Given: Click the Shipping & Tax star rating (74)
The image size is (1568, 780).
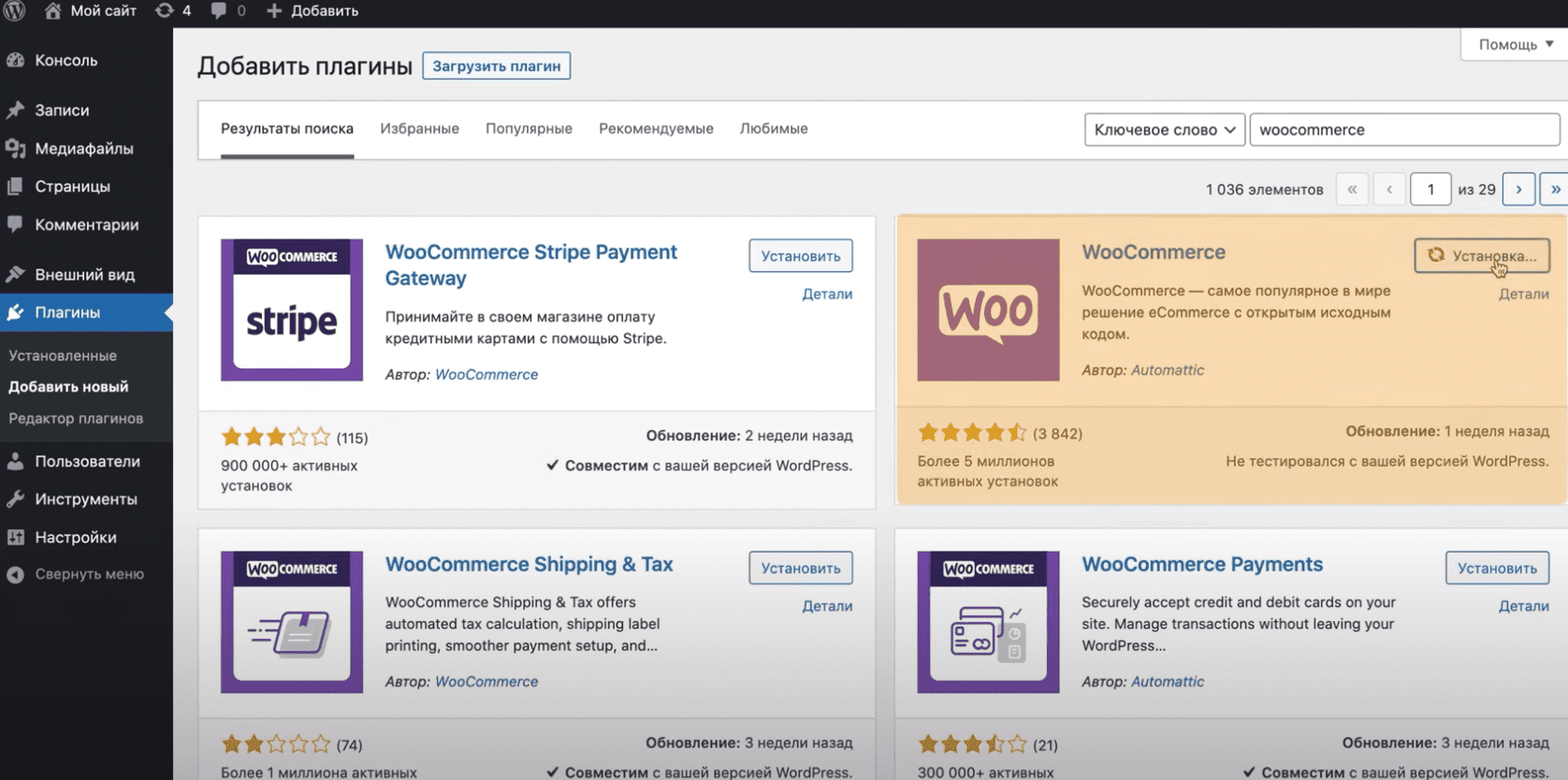Looking at the screenshot, I should 276,744.
